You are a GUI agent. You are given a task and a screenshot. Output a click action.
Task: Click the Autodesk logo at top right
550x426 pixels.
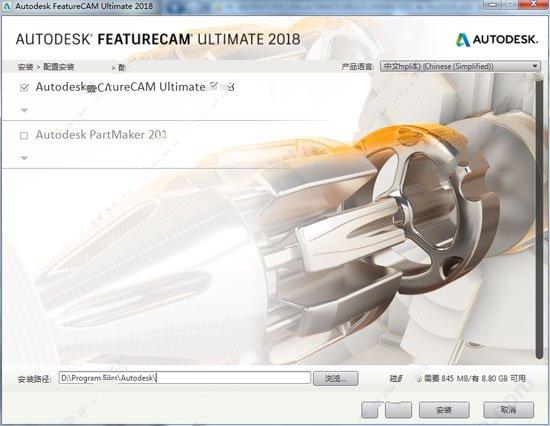click(x=497, y=40)
